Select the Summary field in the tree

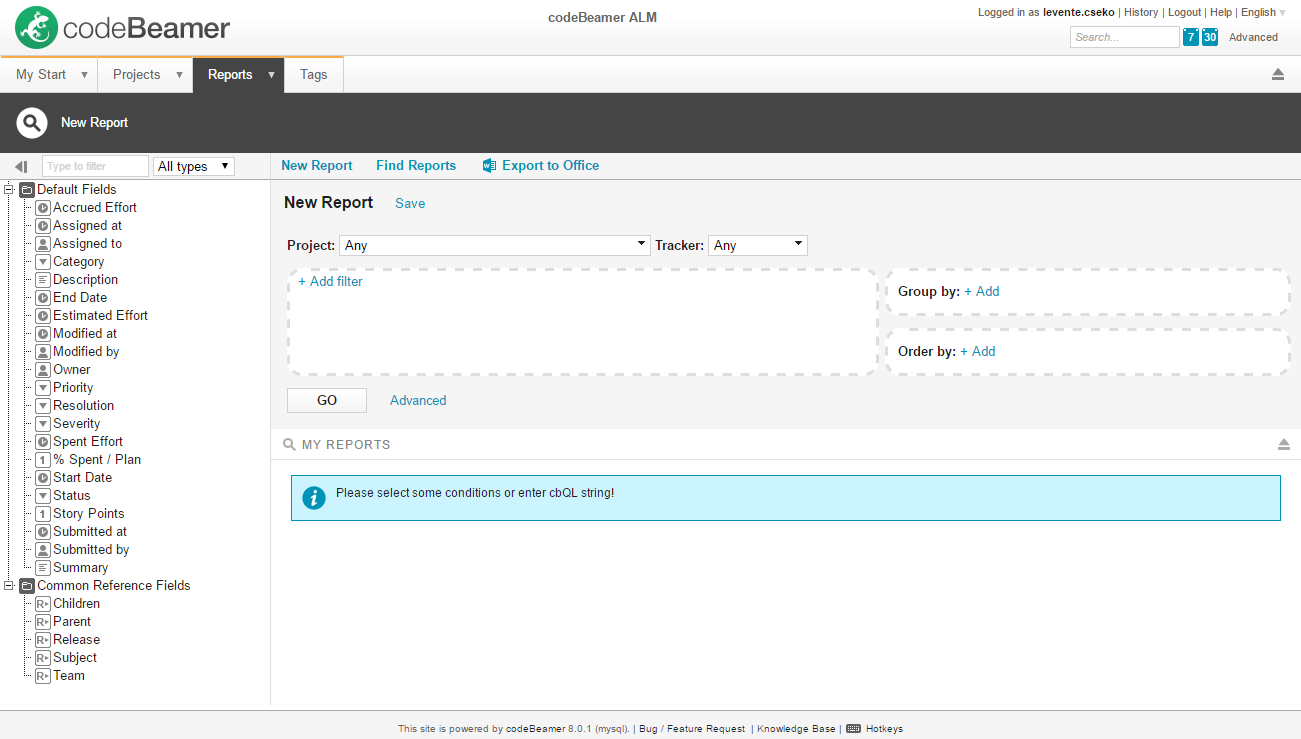click(x=80, y=568)
